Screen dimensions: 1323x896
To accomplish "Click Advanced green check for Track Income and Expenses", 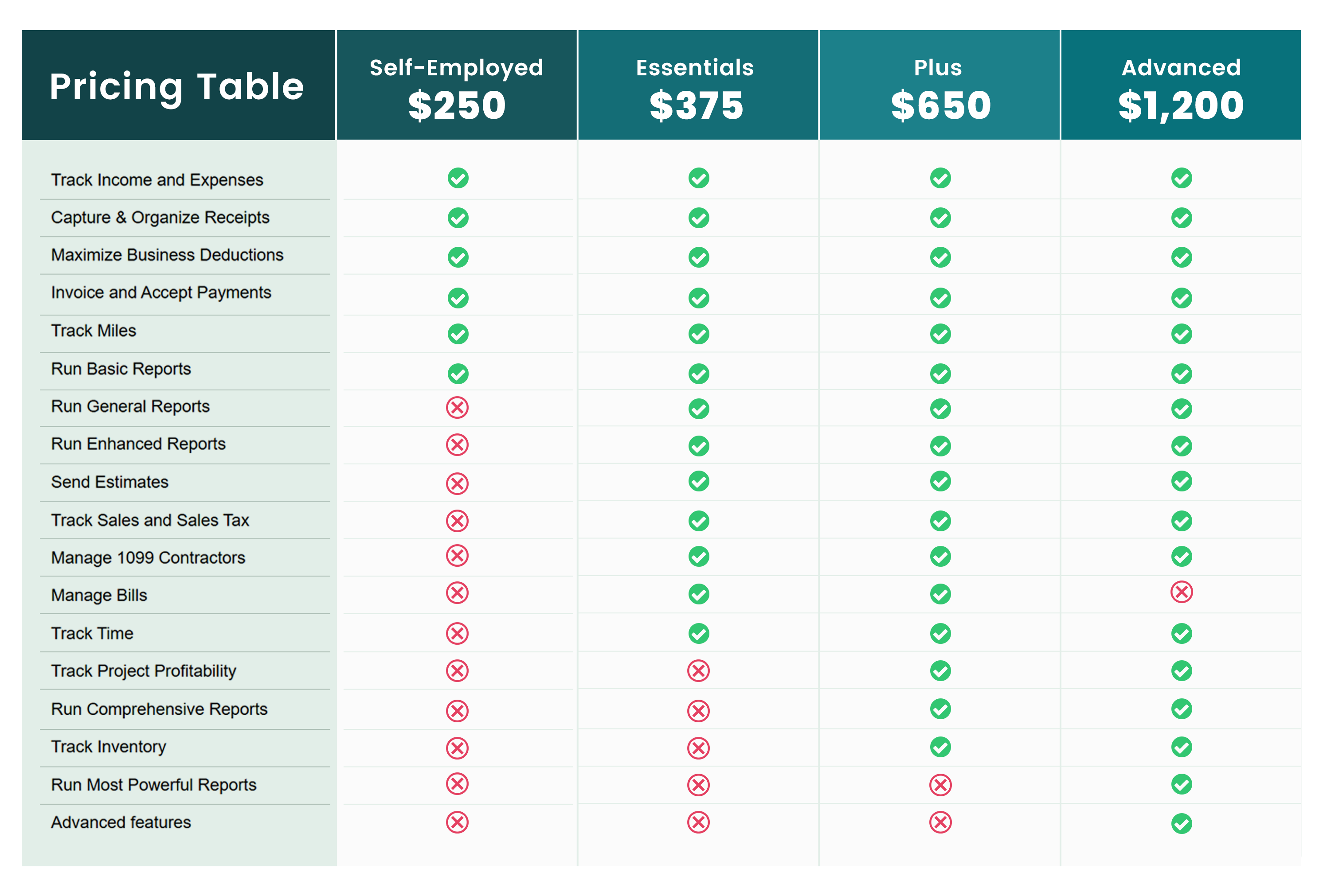I will pos(1181,178).
